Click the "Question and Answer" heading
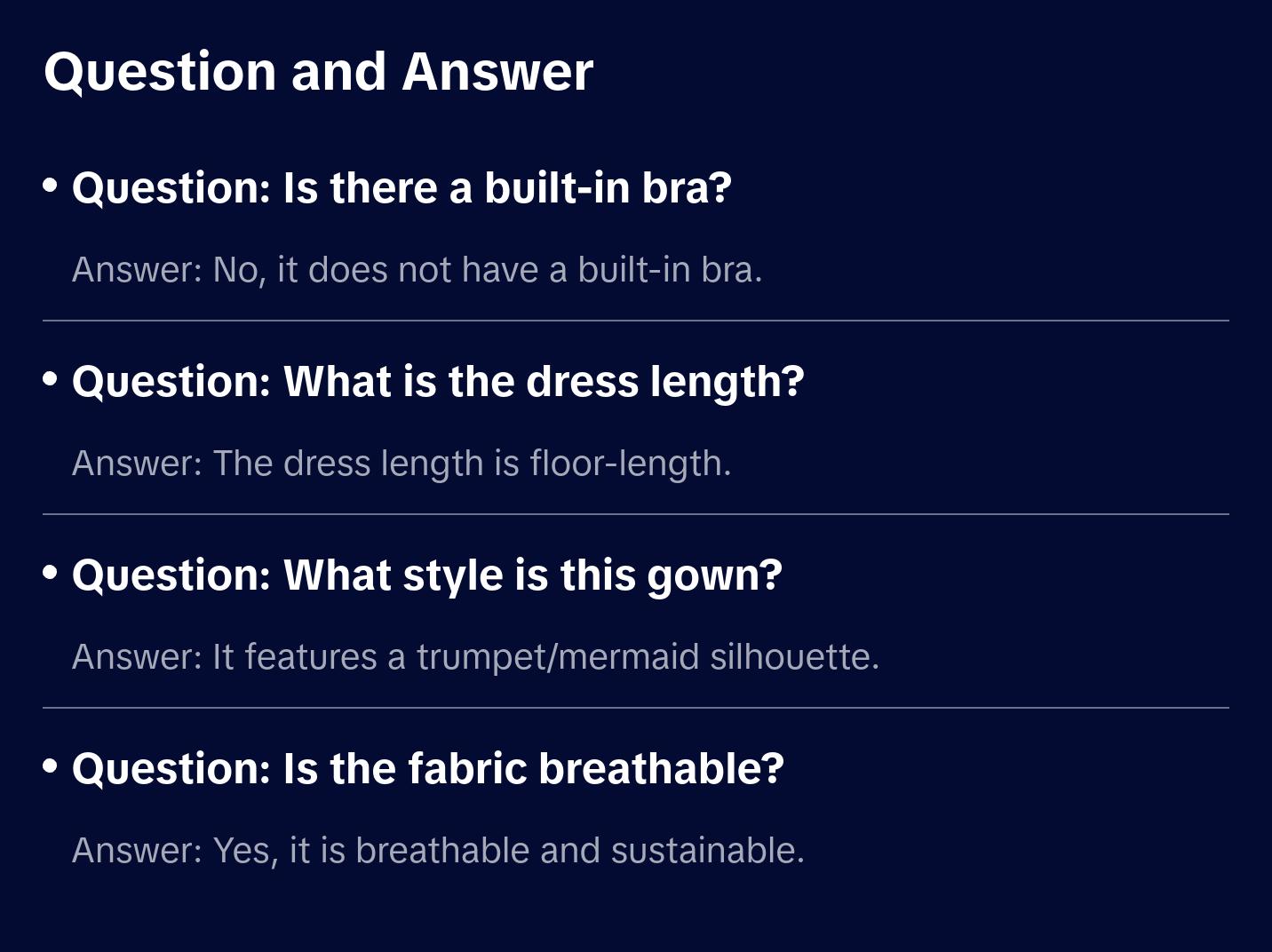 pos(318,72)
